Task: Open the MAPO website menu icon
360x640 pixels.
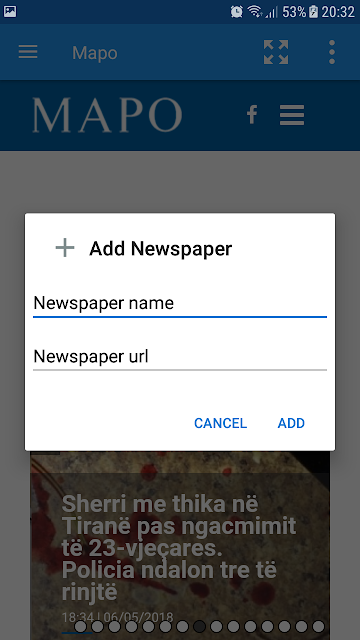Action: [292, 115]
